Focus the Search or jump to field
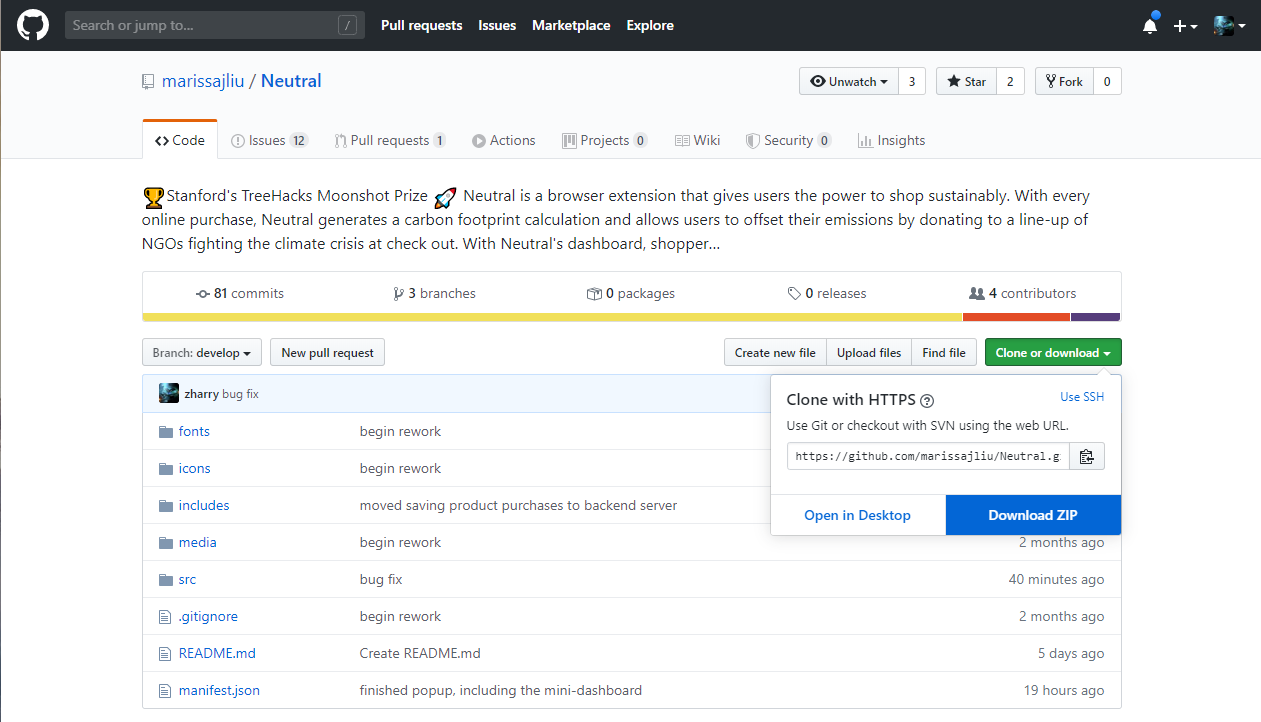Image resolution: width=1261 pixels, height=722 pixels. tap(215, 25)
